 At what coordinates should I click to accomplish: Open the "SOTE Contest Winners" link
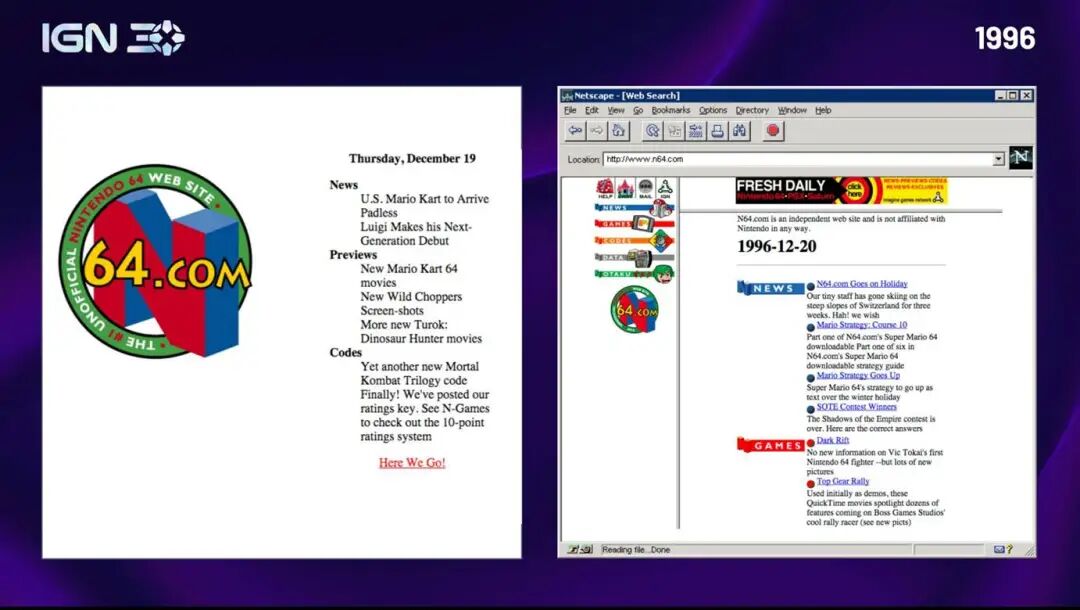(x=856, y=407)
